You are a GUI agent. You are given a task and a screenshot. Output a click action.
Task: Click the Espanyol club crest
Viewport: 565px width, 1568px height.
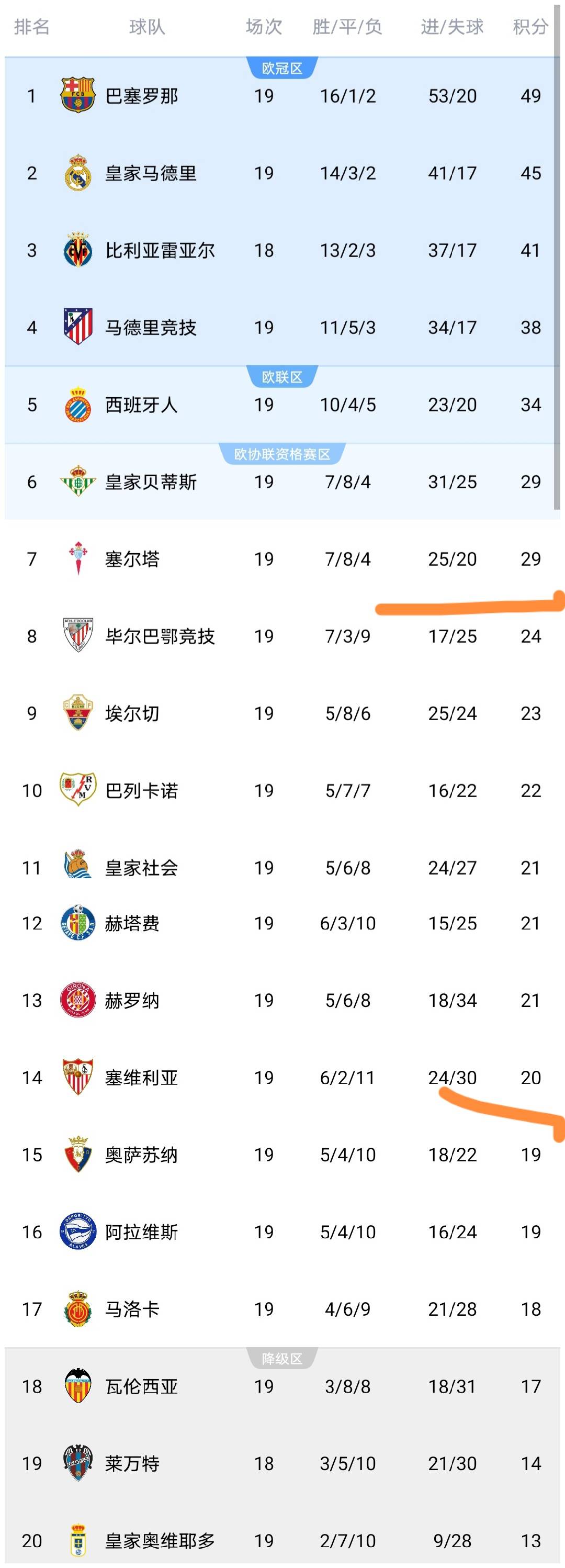(x=78, y=404)
